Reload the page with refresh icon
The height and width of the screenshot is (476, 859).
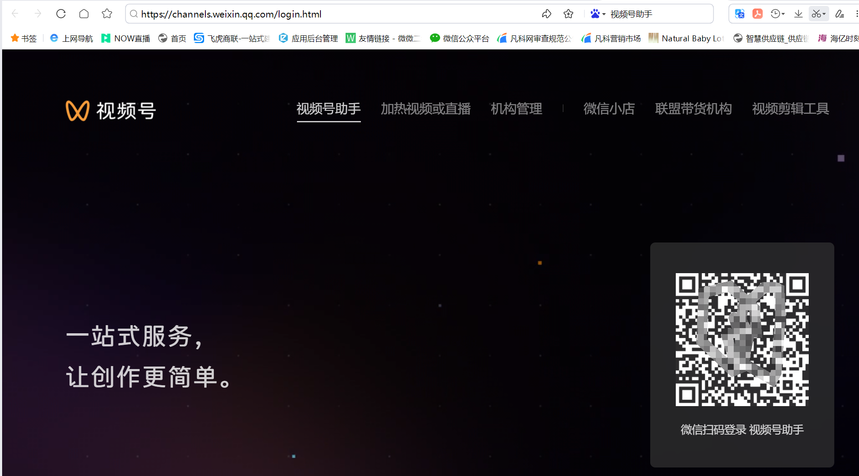pos(61,14)
